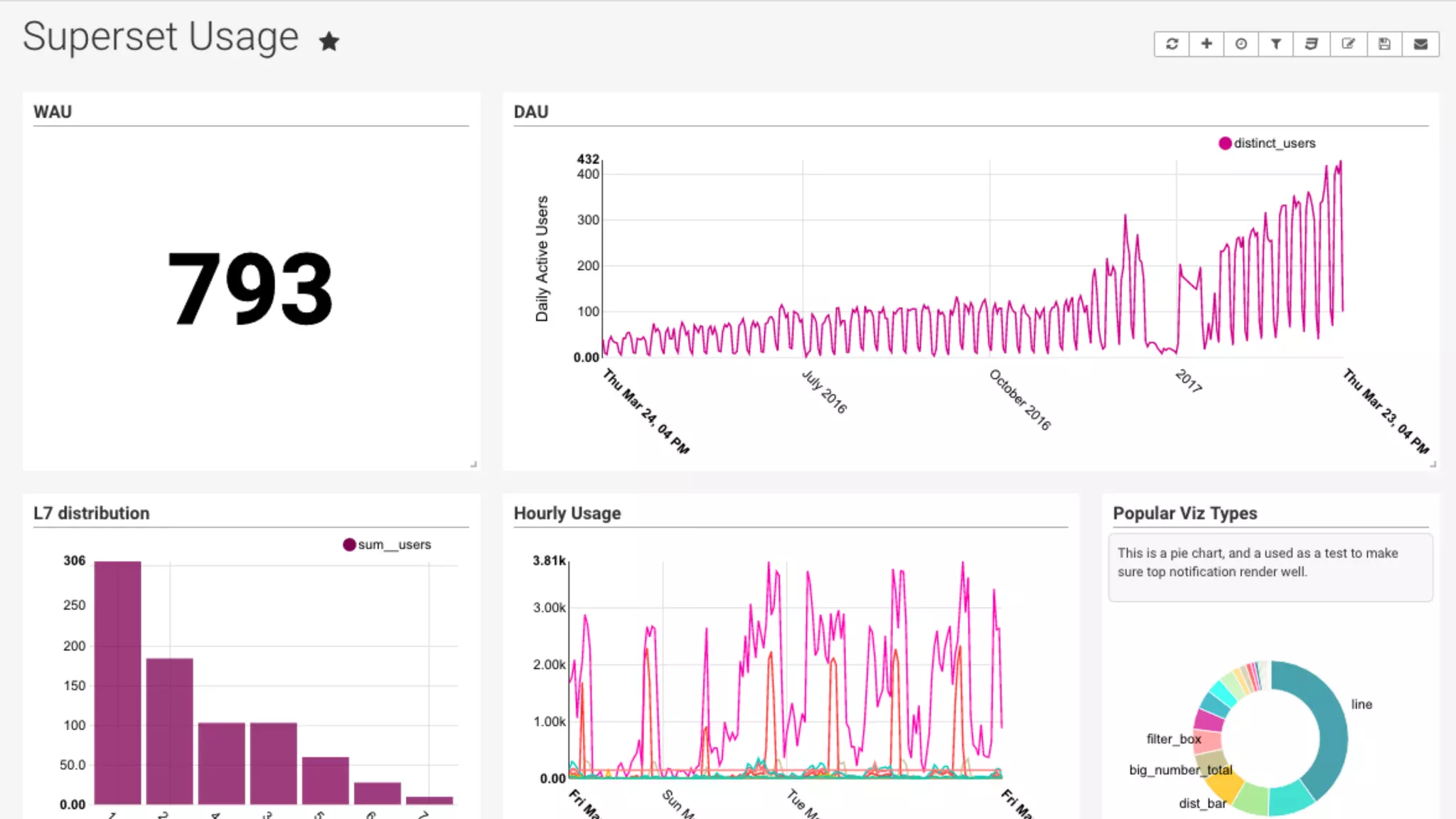Email the dashboard via envelope icon
Viewport: 1456px width, 819px height.
(x=1420, y=44)
